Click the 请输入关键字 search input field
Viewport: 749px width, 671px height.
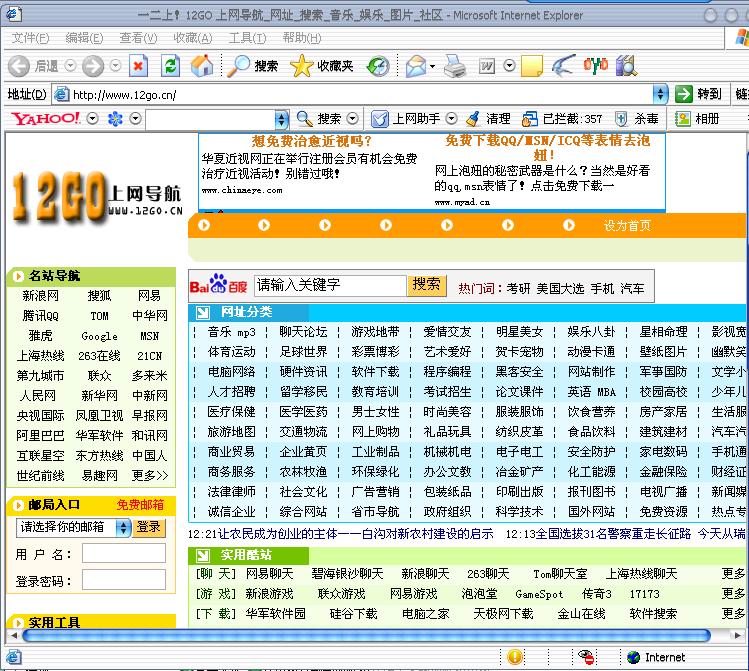330,285
